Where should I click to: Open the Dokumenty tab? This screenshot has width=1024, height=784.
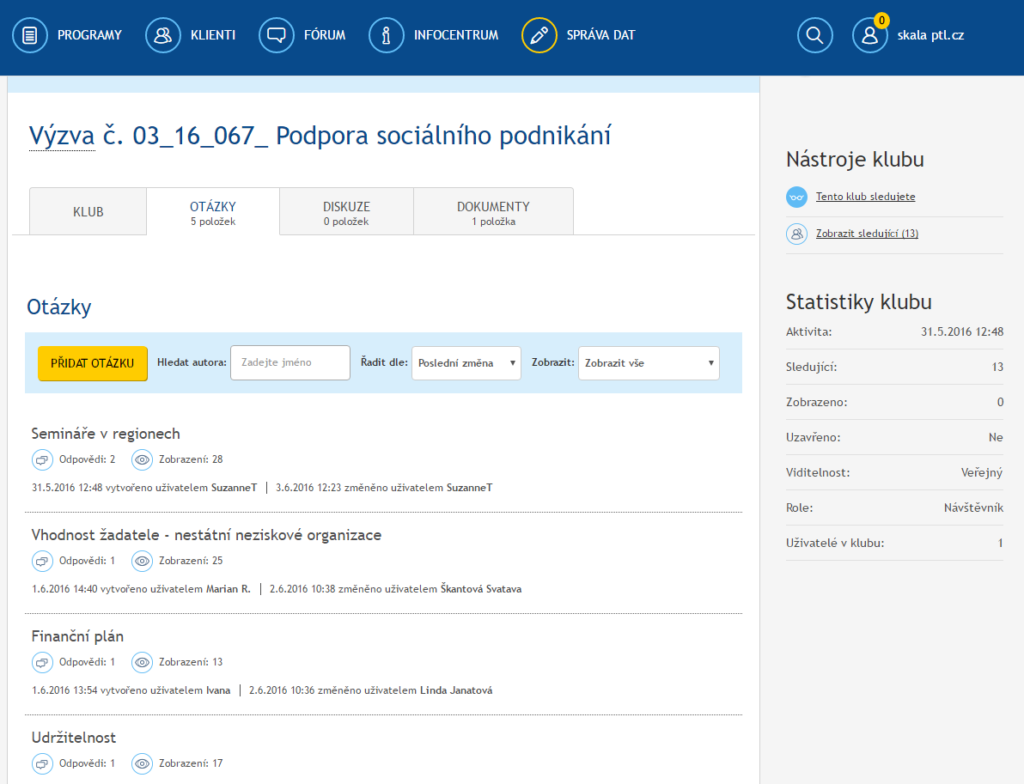pos(493,212)
